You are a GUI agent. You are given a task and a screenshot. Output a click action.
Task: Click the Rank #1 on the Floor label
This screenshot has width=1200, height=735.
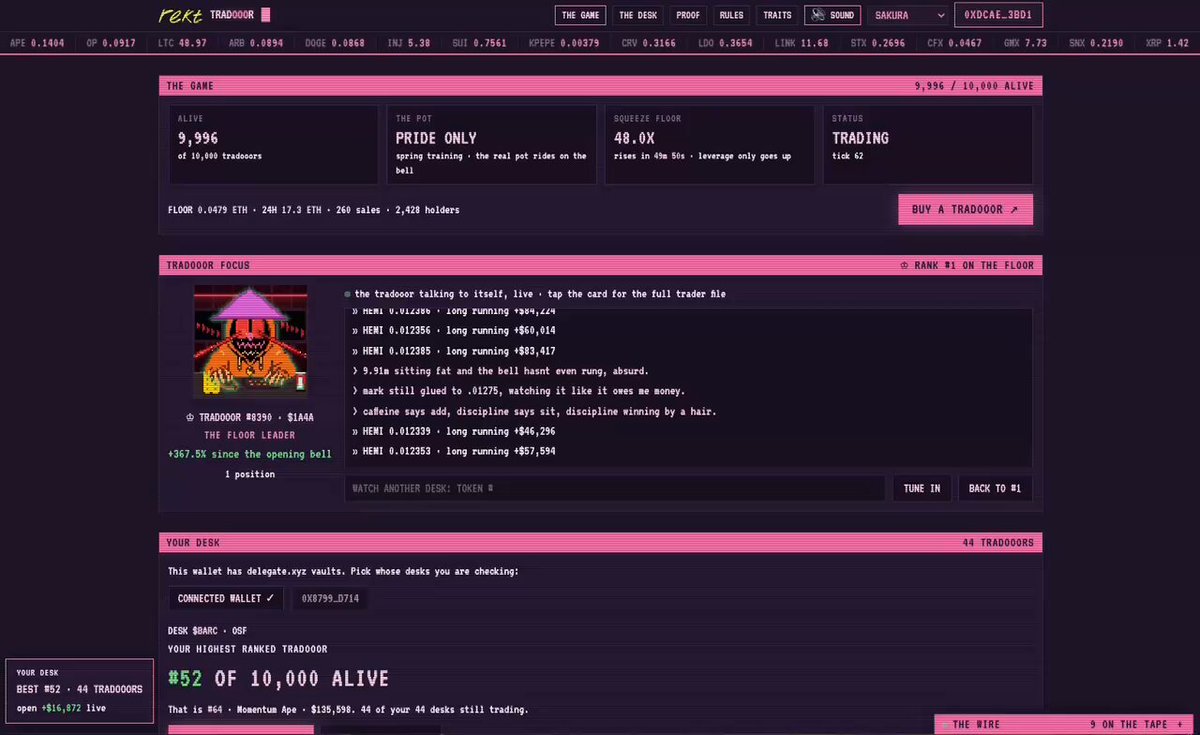click(x=967, y=265)
